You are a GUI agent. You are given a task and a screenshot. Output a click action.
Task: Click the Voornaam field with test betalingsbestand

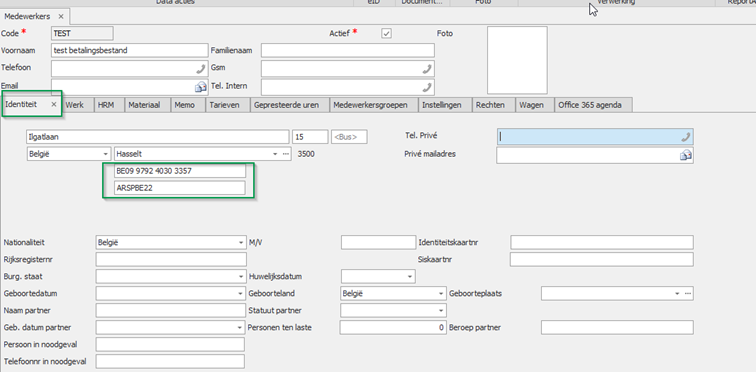(x=130, y=50)
